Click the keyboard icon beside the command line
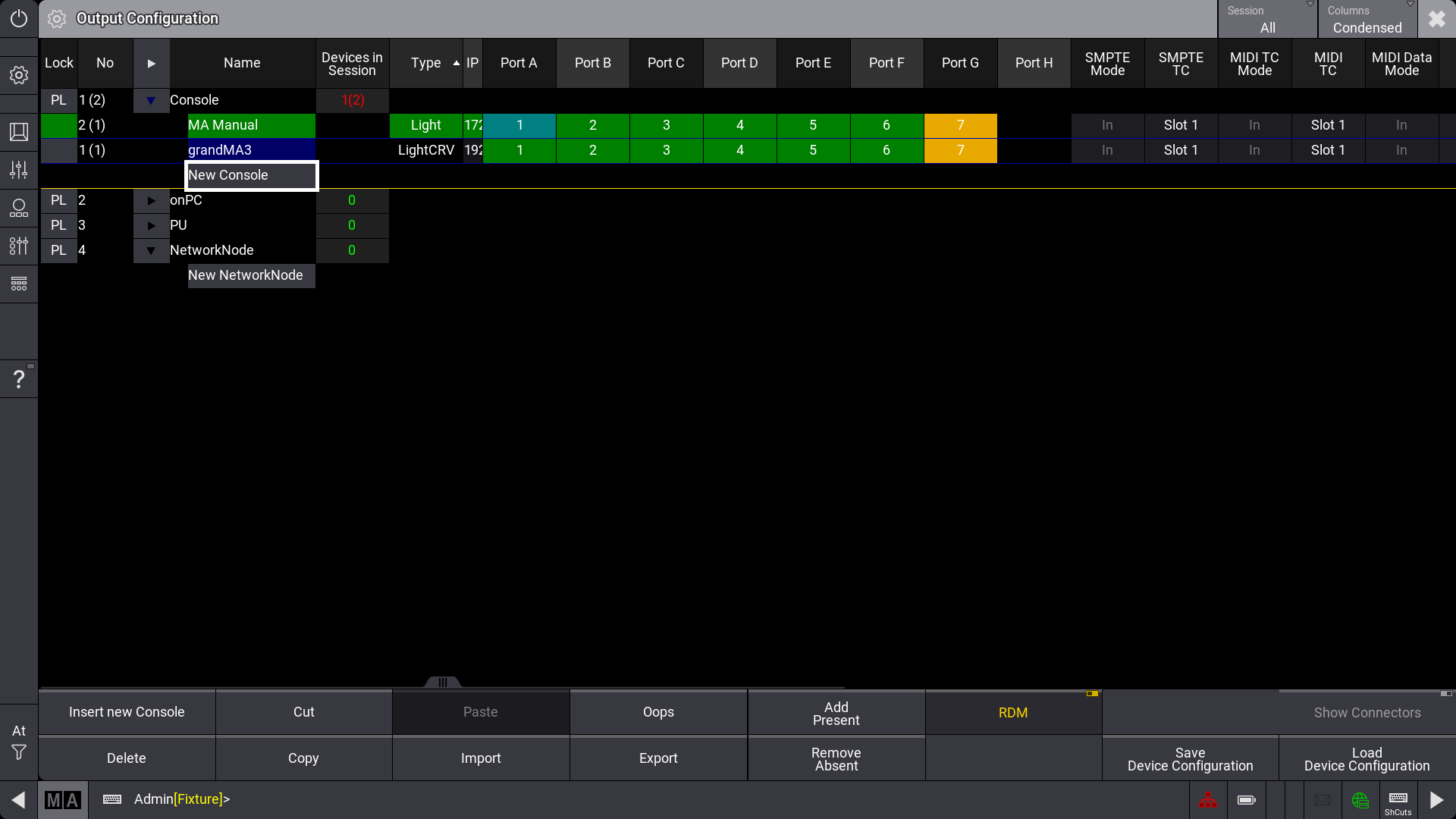Image resolution: width=1456 pixels, height=819 pixels. pos(111,799)
